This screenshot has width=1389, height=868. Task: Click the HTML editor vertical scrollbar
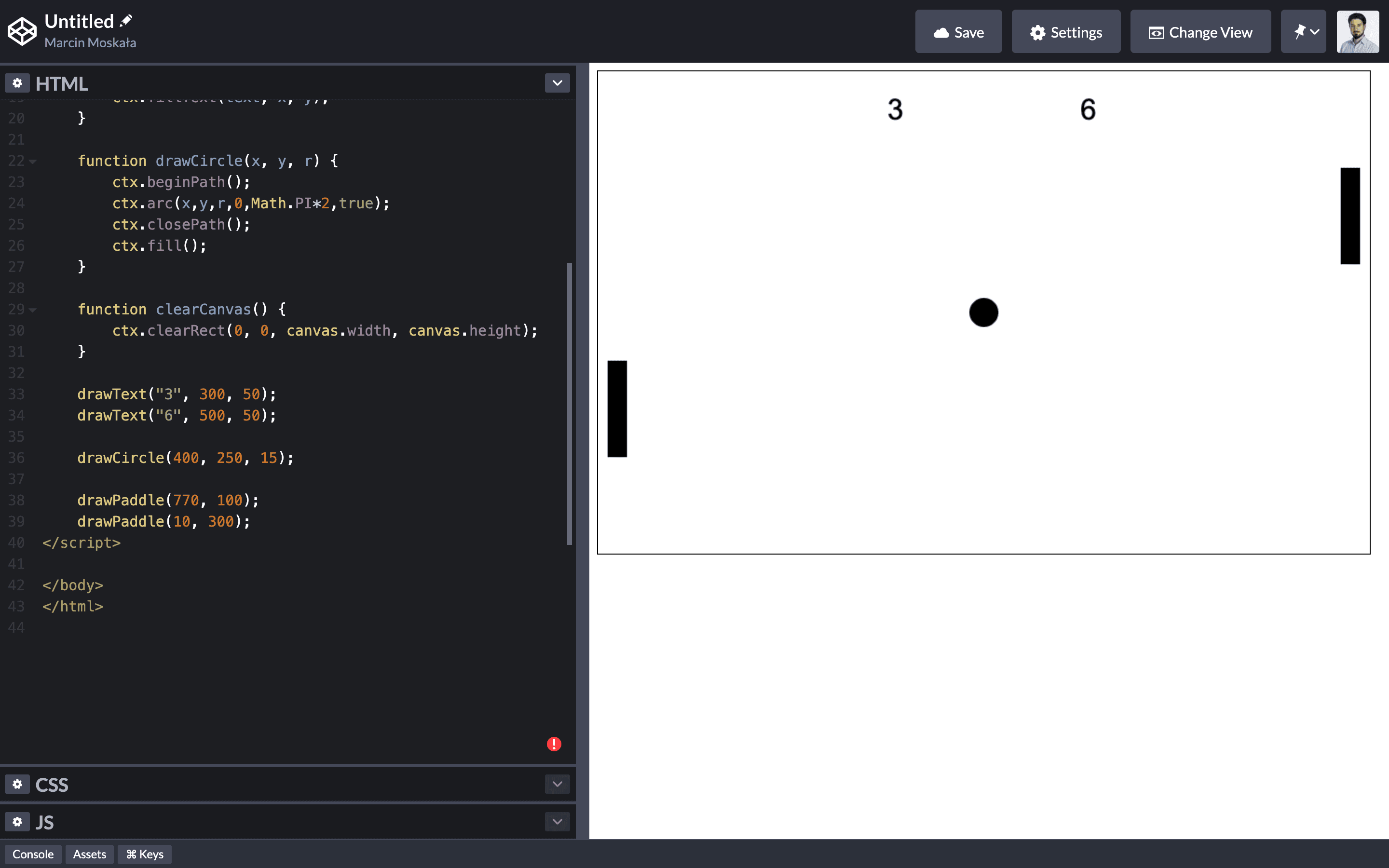pyautogui.click(x=570, y=402)
